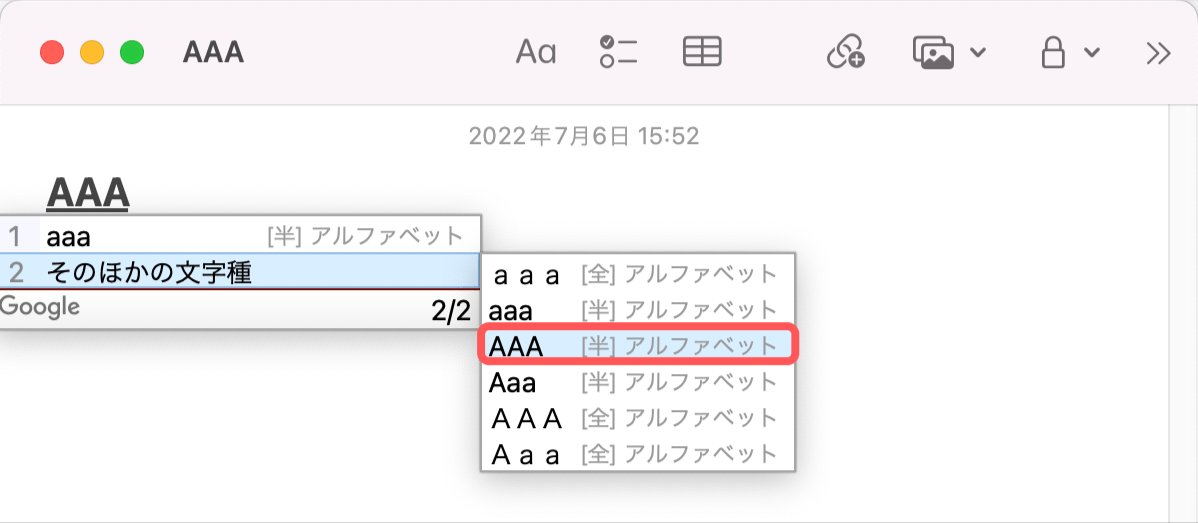Image resolution: width=1198 pixels, height=523 pixels.
Task: Show more toolbar items with double chevron
Action: 1158,52
